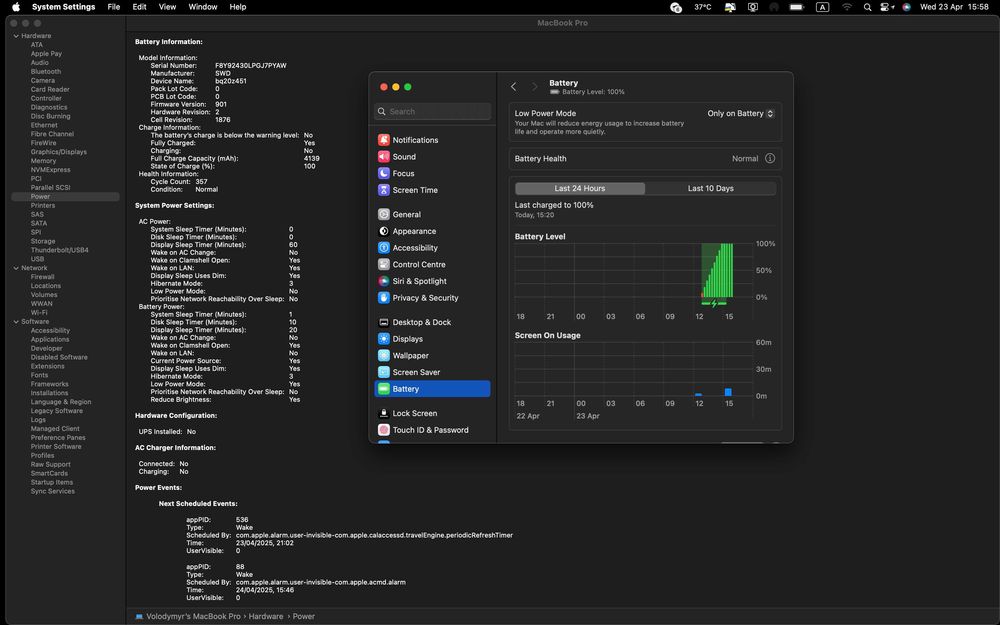Click the Spotlight search icon in menu bar

pyautogui.click(x=867, y=7)
